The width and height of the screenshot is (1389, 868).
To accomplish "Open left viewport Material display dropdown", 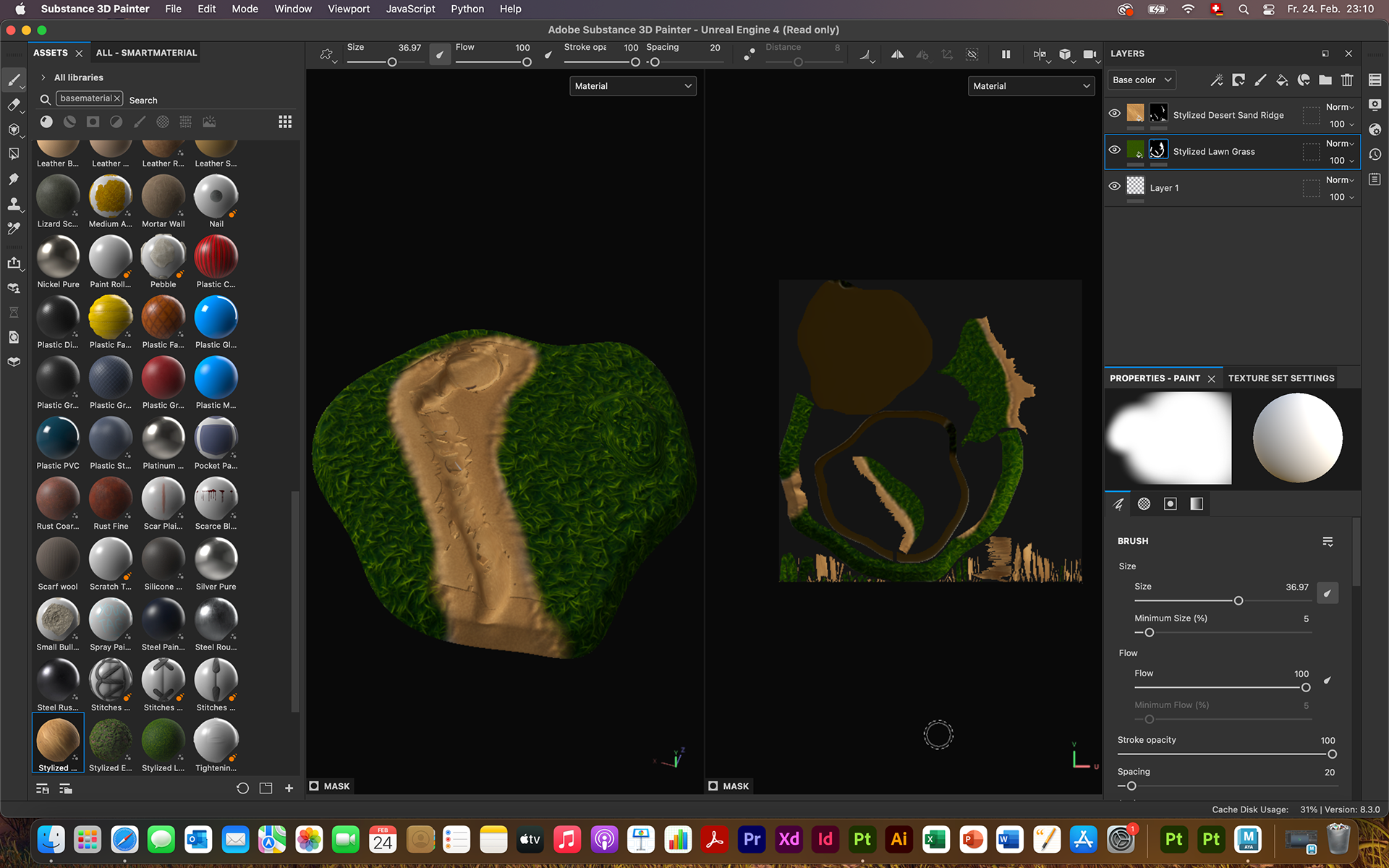I will [632, 86].
